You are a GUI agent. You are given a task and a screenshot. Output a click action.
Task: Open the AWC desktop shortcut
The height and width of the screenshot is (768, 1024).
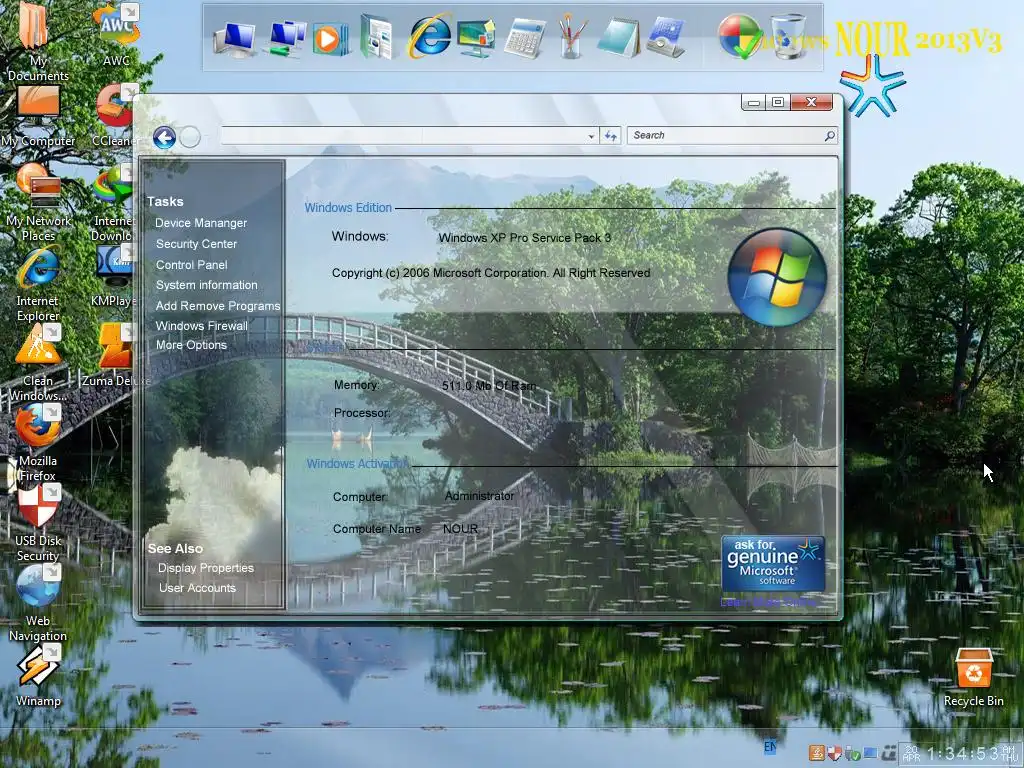[116, 34]
